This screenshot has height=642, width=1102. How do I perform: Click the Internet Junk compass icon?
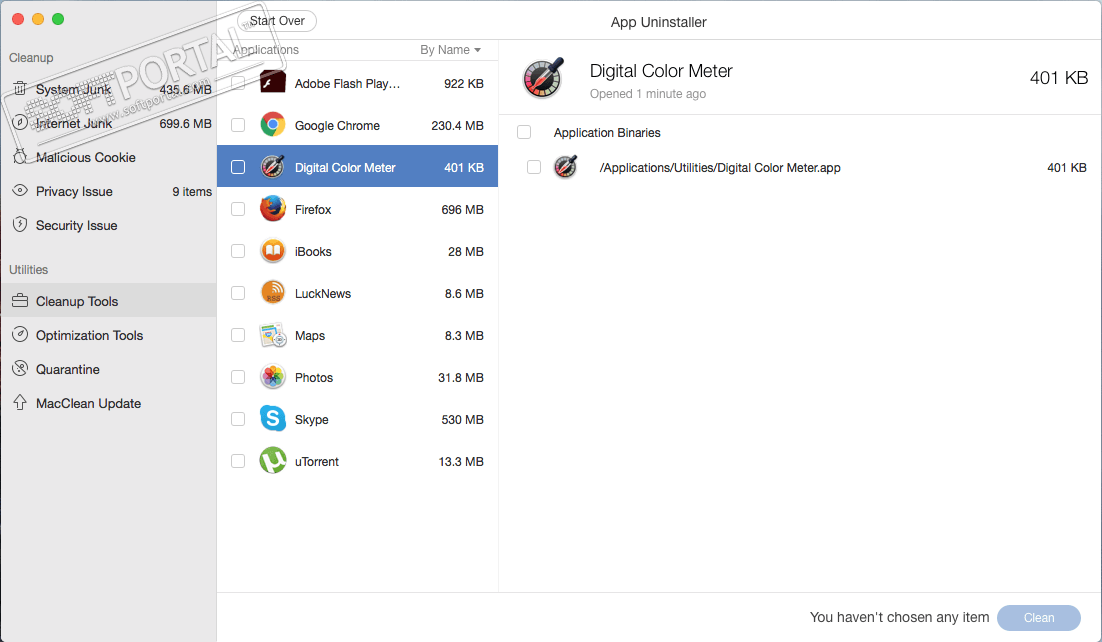click(x=20, y=123)
